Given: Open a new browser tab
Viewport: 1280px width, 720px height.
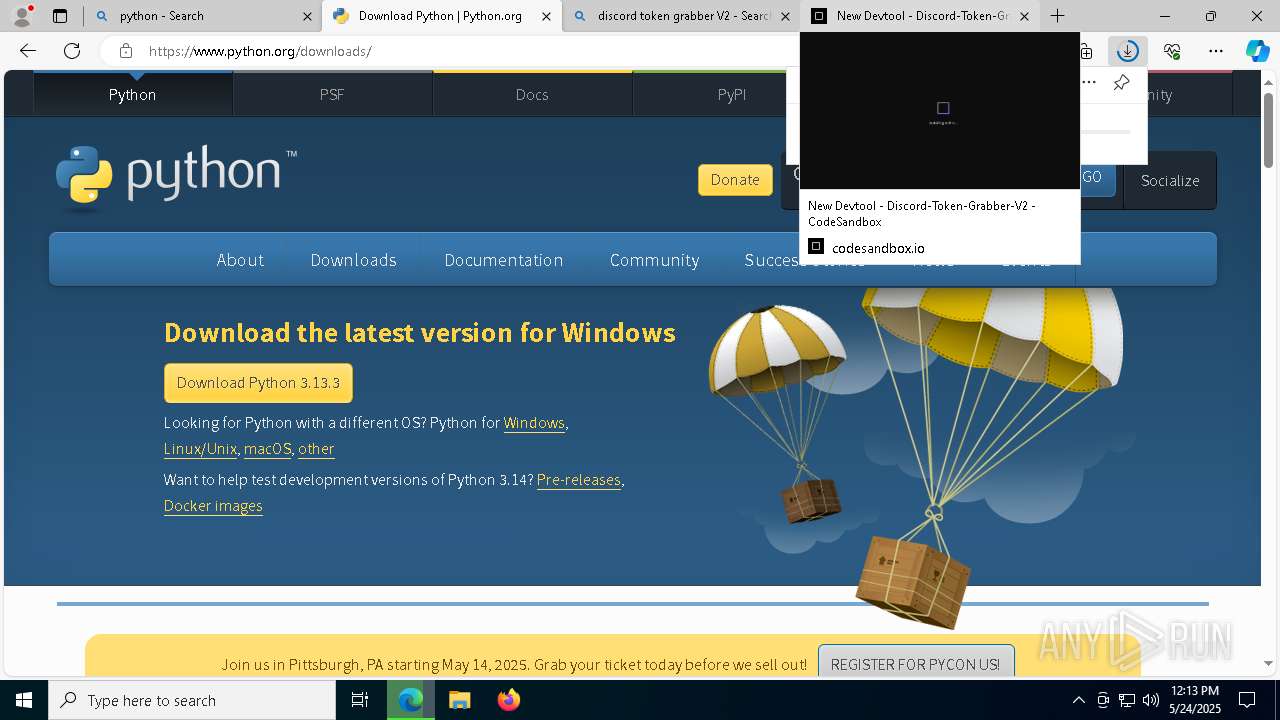Looking at the screenshot, I should pyautogui.click(x=1057, y=16).
